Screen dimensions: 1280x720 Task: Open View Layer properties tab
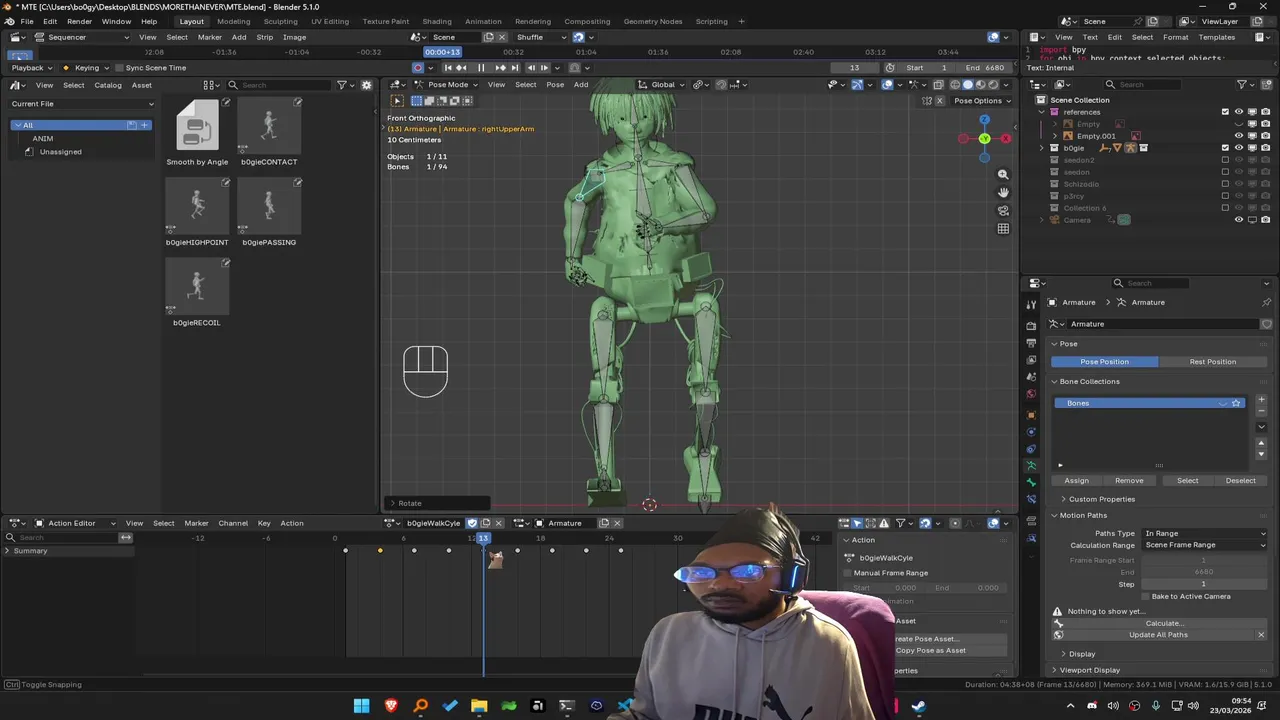click(1031, 360)
